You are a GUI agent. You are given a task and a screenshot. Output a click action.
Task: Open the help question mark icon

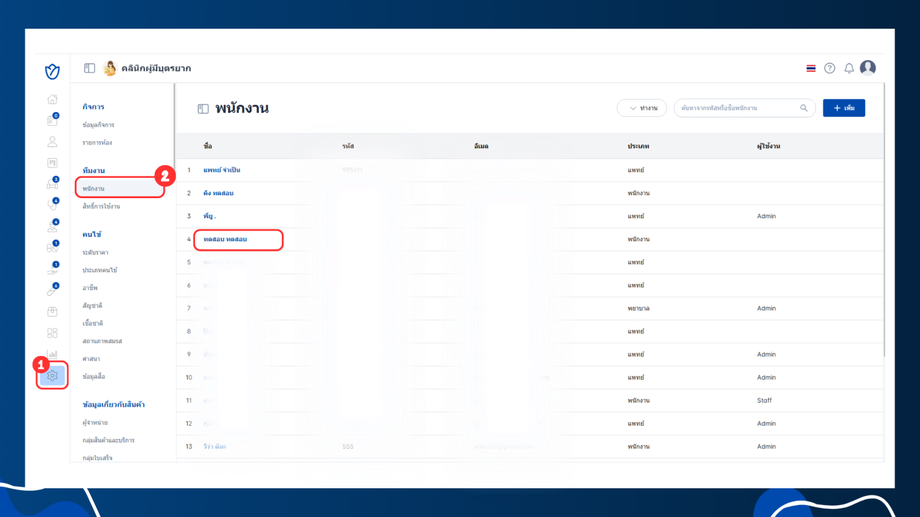pyautogui.click(x=830, y=69)
